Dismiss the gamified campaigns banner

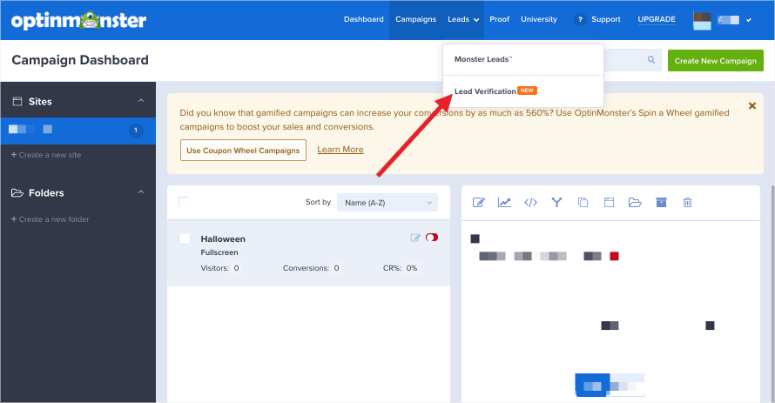pos(752,106)
